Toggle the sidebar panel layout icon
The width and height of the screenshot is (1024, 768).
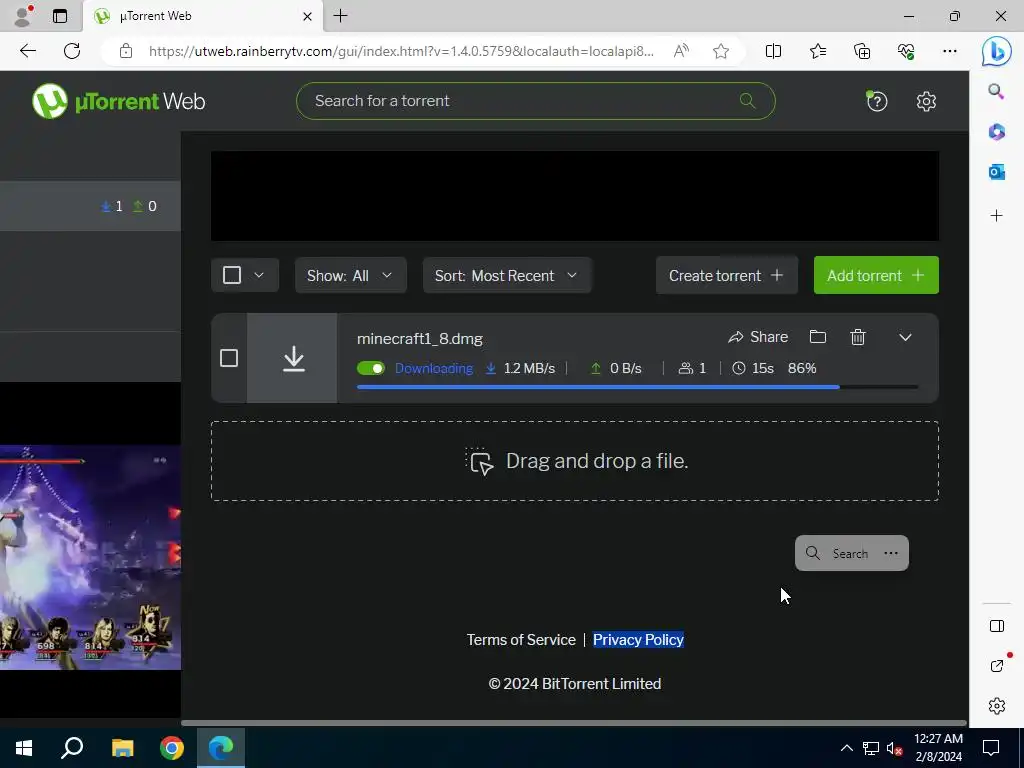pos(997,626)
